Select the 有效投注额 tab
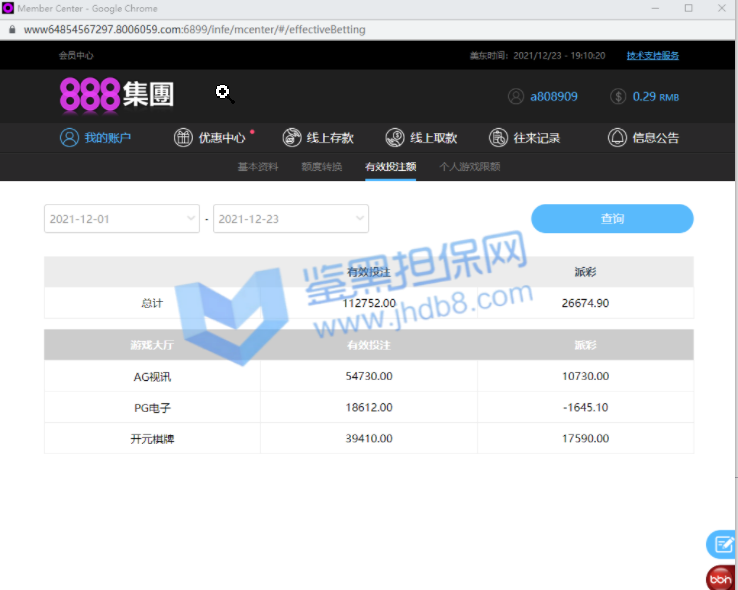The image size is (738, 590). point(390,167)
